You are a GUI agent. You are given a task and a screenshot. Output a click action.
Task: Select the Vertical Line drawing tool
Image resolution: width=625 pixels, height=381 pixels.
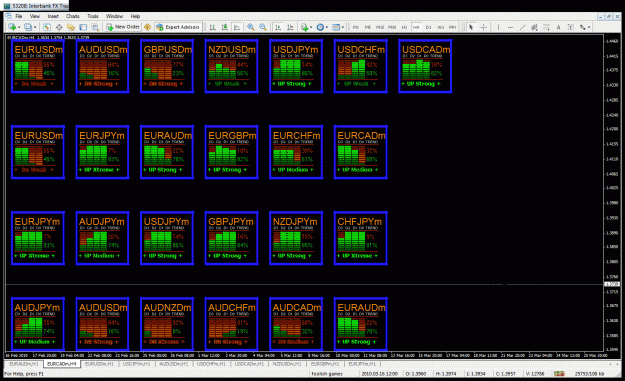pyautogui.click(x=498, y=27)
